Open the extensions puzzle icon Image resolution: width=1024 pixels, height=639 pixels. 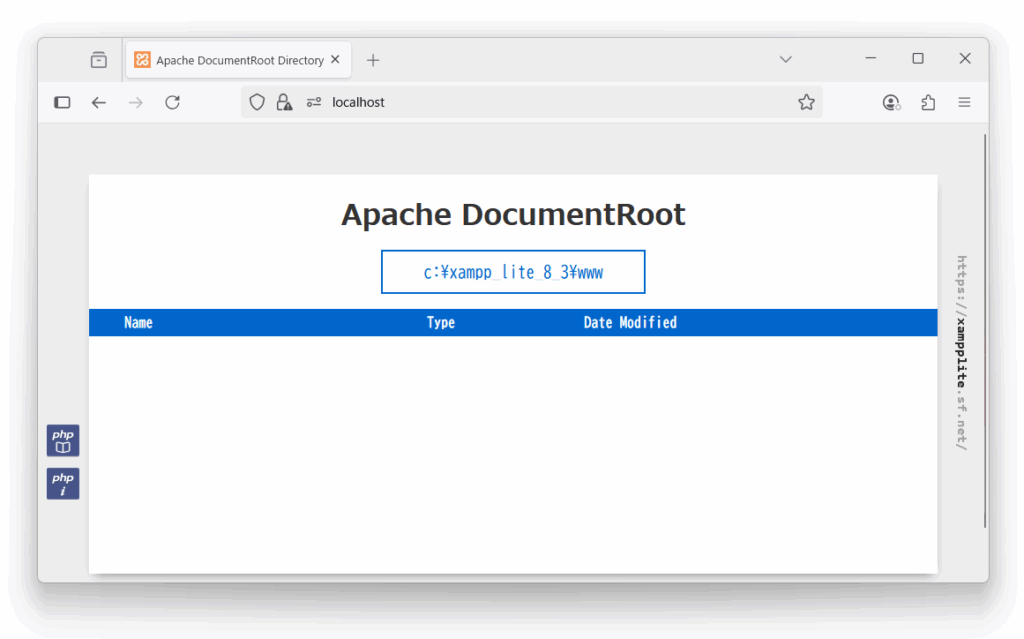point(928,103)
